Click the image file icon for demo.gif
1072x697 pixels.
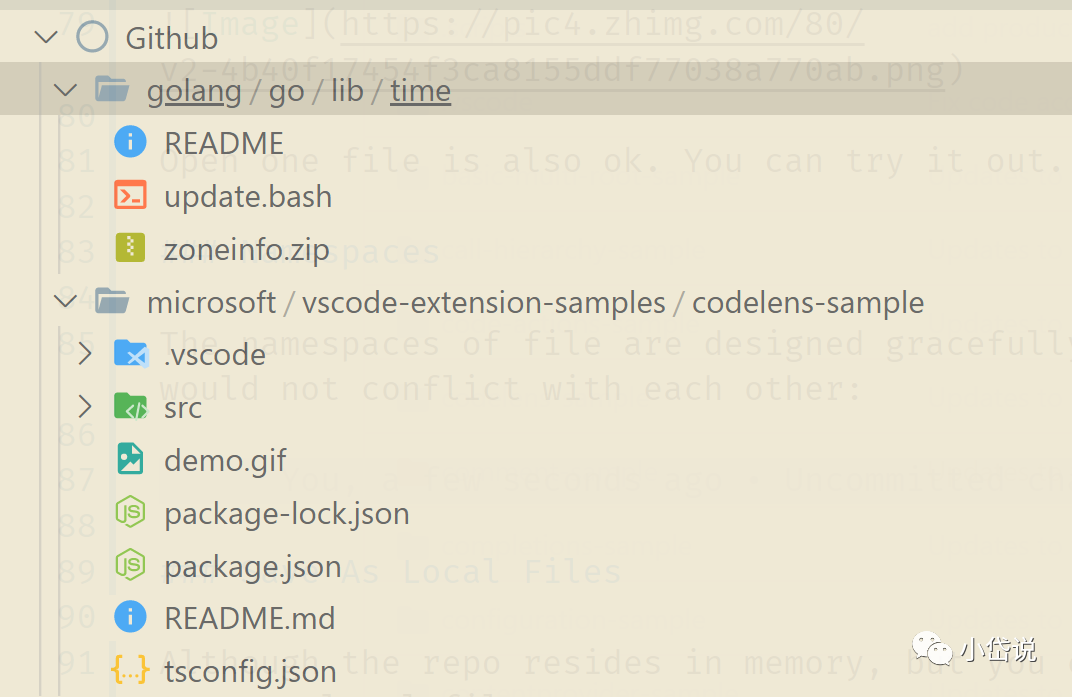point(130,459)
